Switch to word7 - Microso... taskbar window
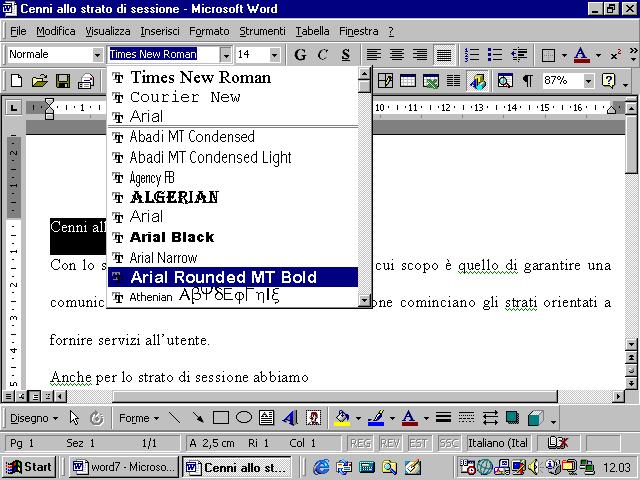Image resolution: width=640 pixels, height=480 pixels. coord(123,467)
